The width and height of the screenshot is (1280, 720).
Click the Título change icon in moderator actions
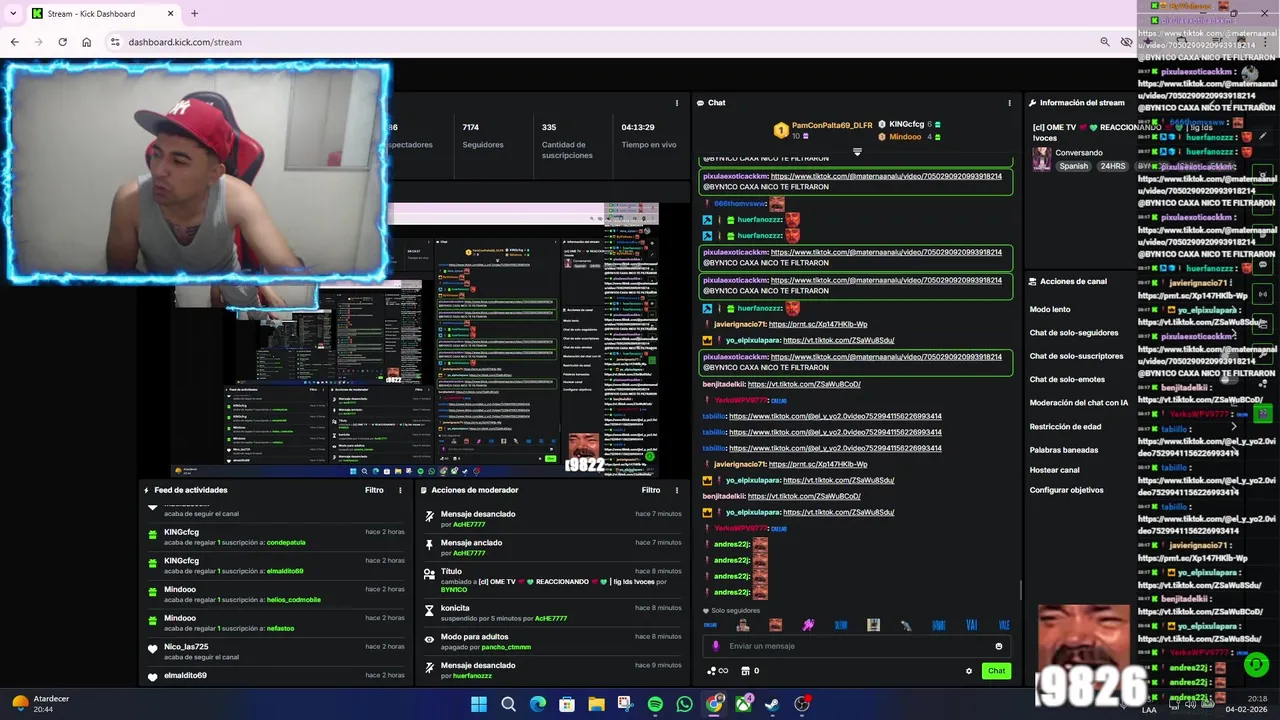pos(429,574)
